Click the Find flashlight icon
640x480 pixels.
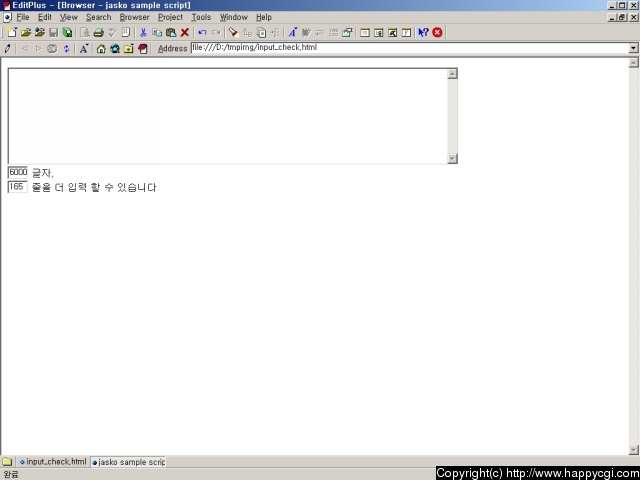[x=233, y=32]
